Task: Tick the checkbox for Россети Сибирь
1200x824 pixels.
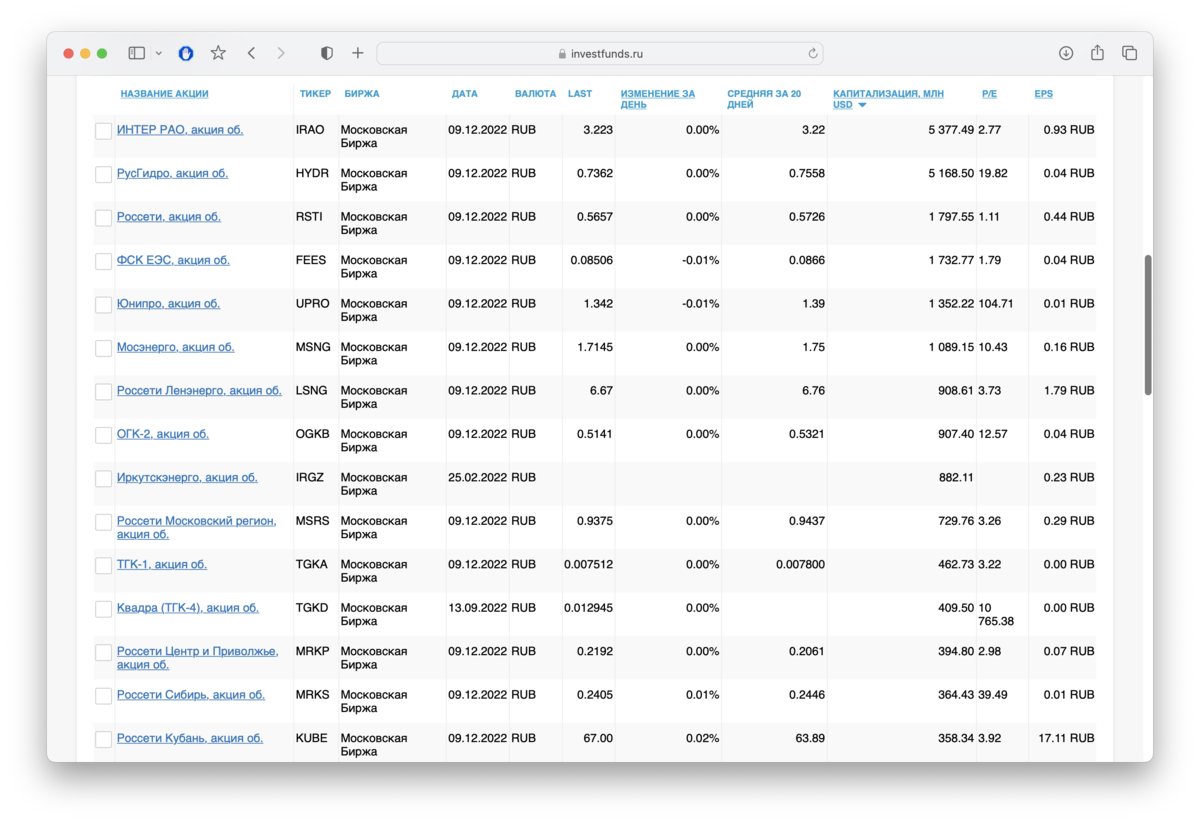Action: 103,697
